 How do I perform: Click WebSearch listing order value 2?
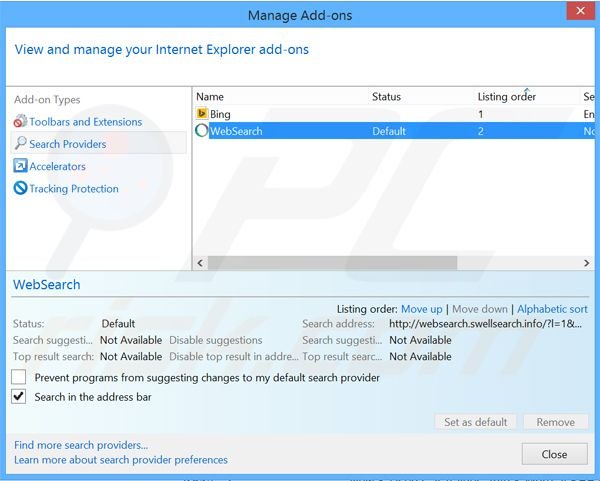pos(480,131)
